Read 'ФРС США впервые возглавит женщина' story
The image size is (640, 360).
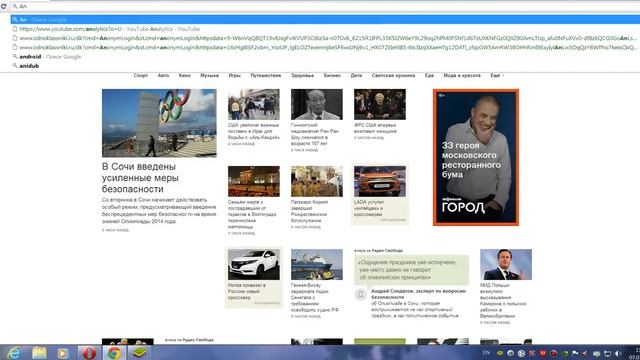pos(375,128)
